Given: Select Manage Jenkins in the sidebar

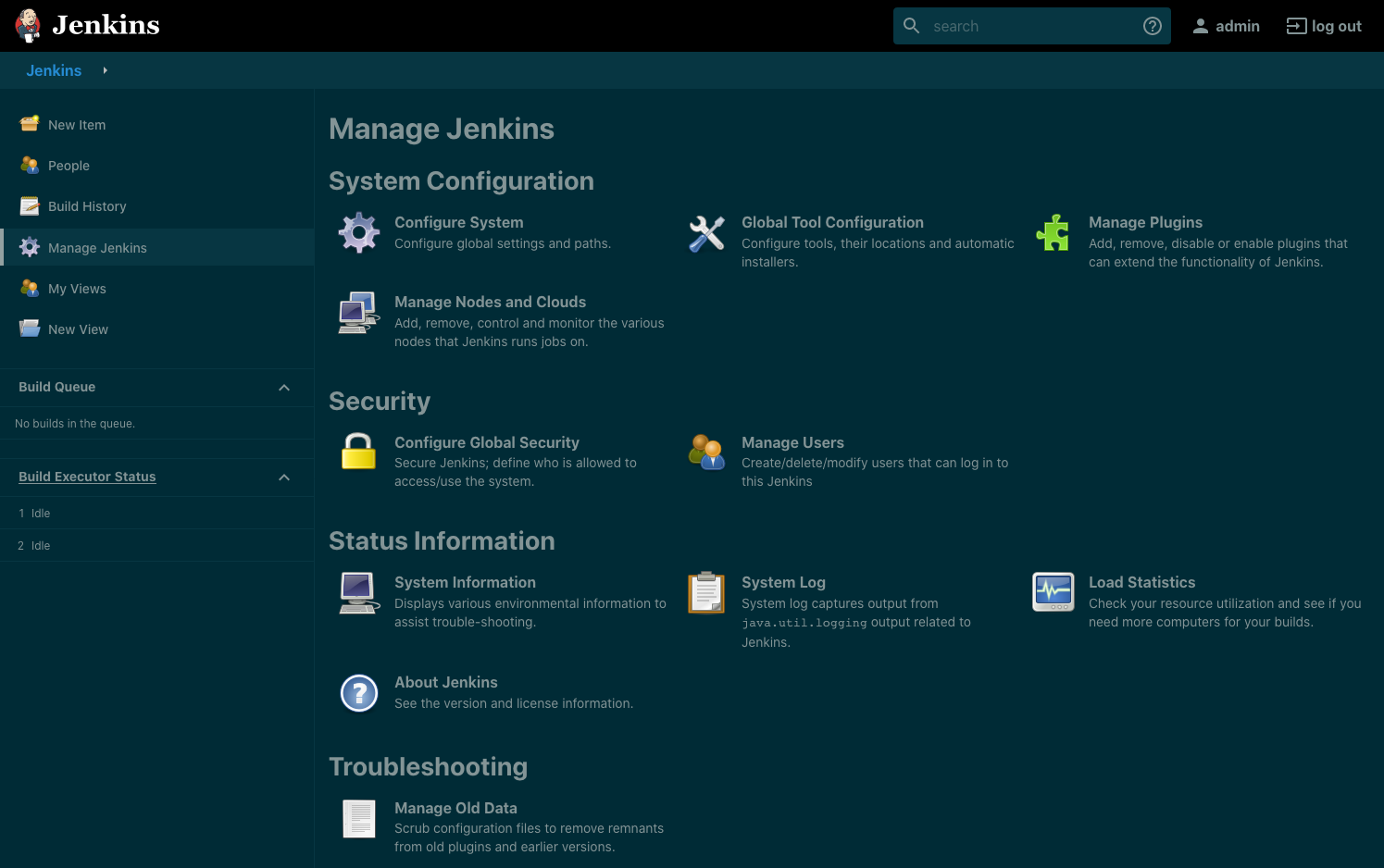Looking at the screenshot, I should pos(97,248).
